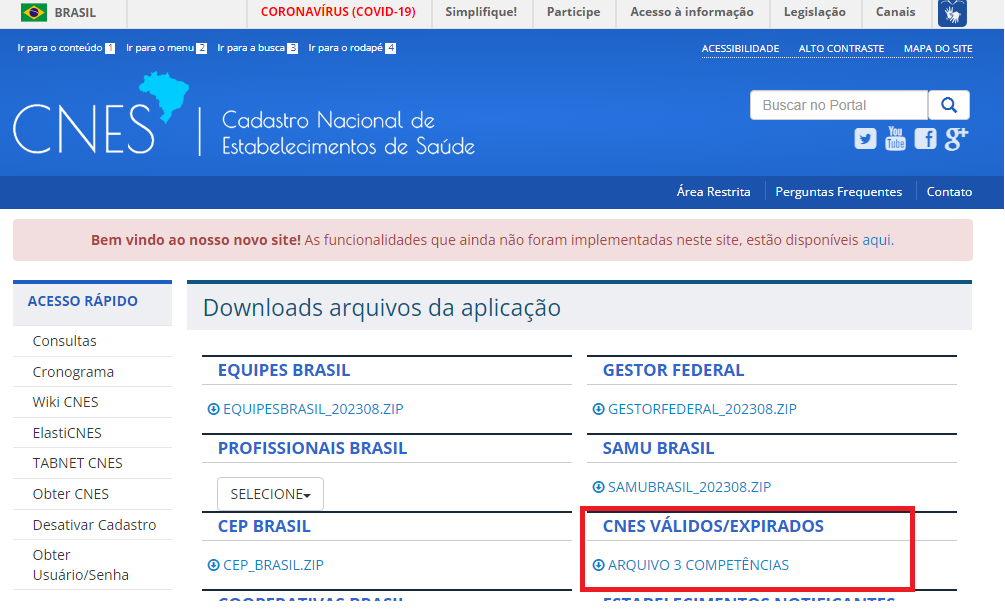This screenshot has width=1005, height=616.
Task: Expand the Canais menu
Action: click(x=895, y=13)
